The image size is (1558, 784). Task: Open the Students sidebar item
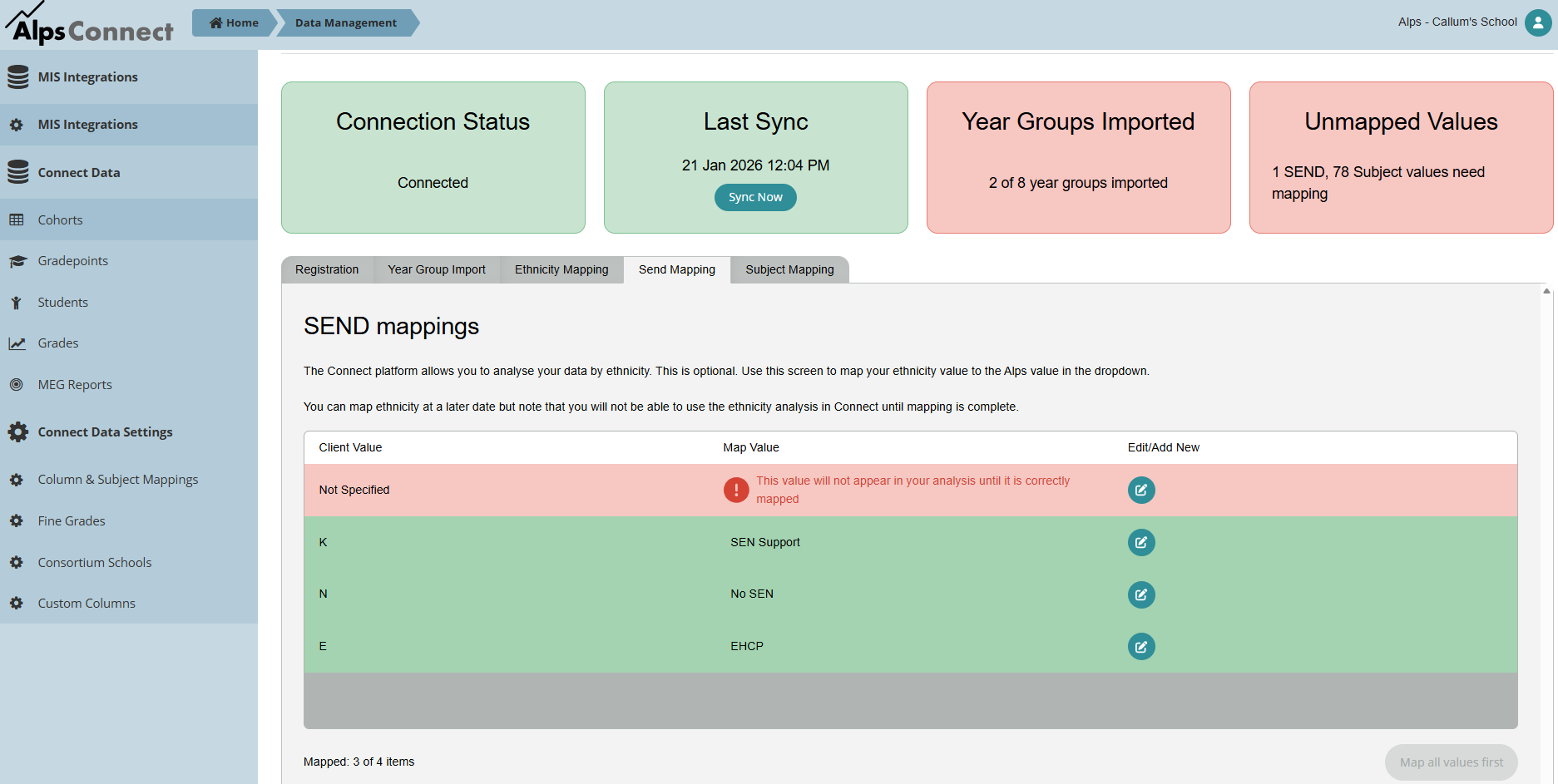62,303
